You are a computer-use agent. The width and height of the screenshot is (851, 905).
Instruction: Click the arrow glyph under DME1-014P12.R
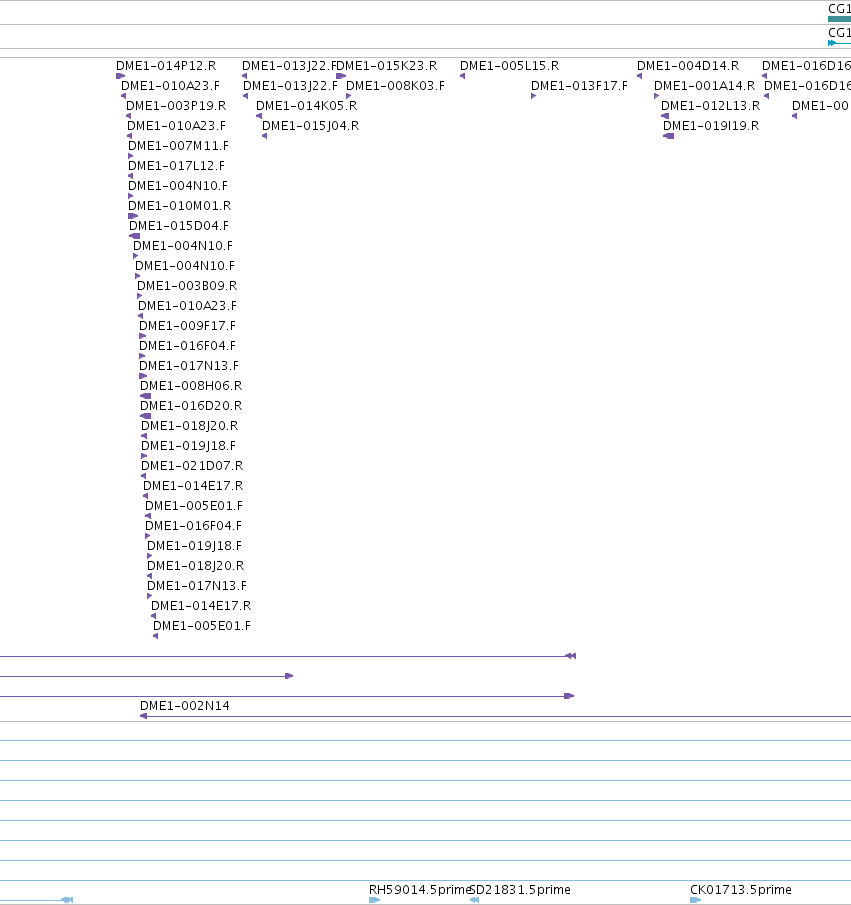[120, 76]
